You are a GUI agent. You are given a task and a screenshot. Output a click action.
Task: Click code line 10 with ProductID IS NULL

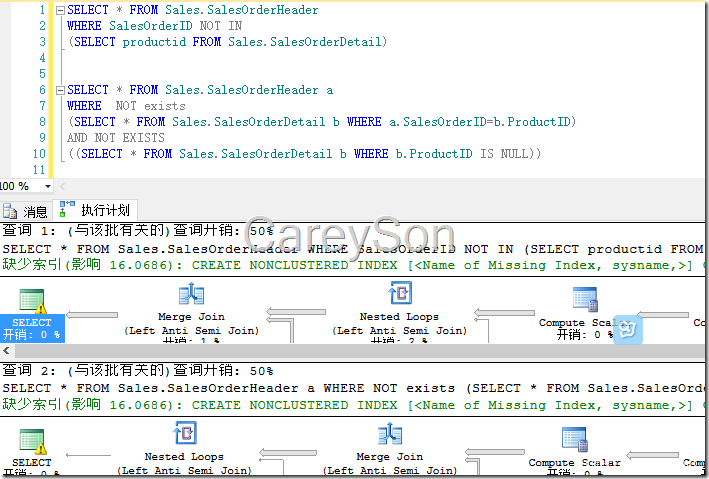pyautogui.click(x=304, y=154)
